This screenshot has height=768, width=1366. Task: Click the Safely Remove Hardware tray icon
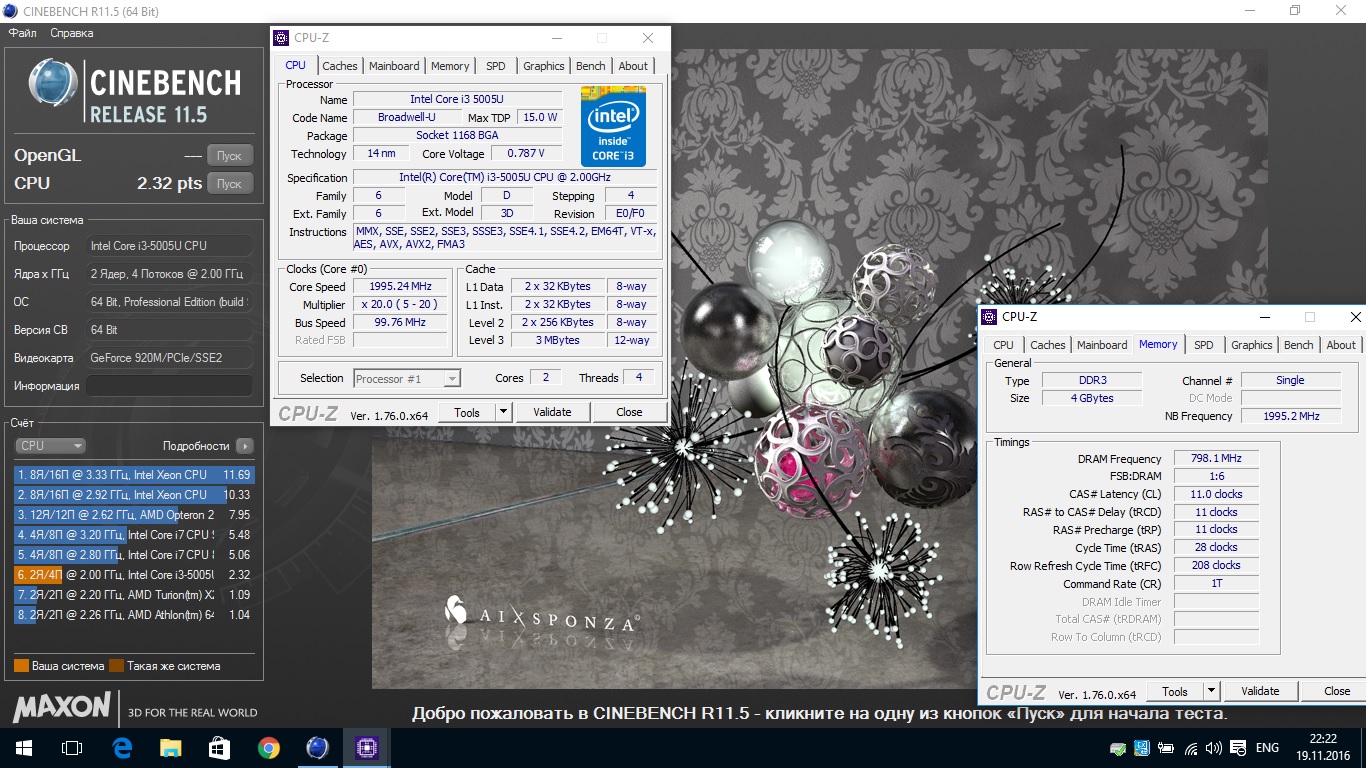[1119, 748]
